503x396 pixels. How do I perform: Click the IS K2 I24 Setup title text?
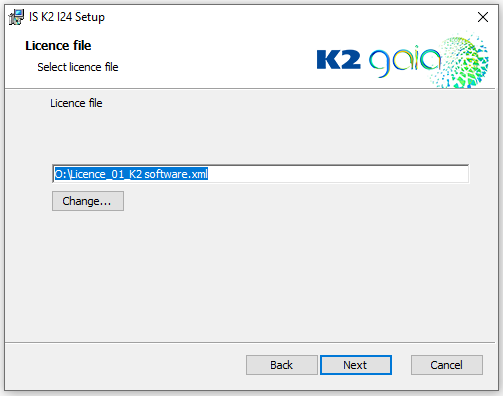pos(67,17)
